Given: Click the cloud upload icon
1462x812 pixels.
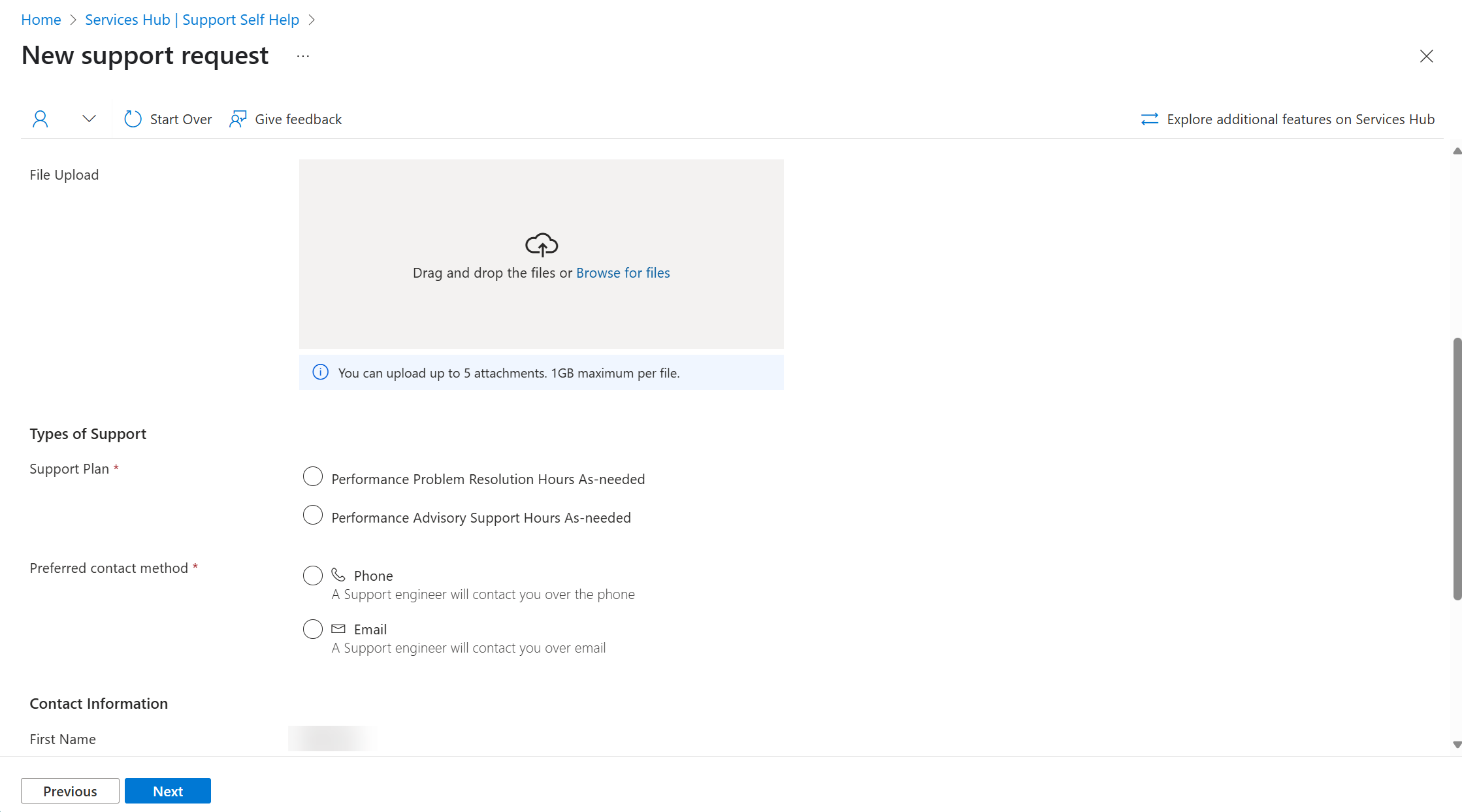Looking at the screenshot, I should point(542,244).
